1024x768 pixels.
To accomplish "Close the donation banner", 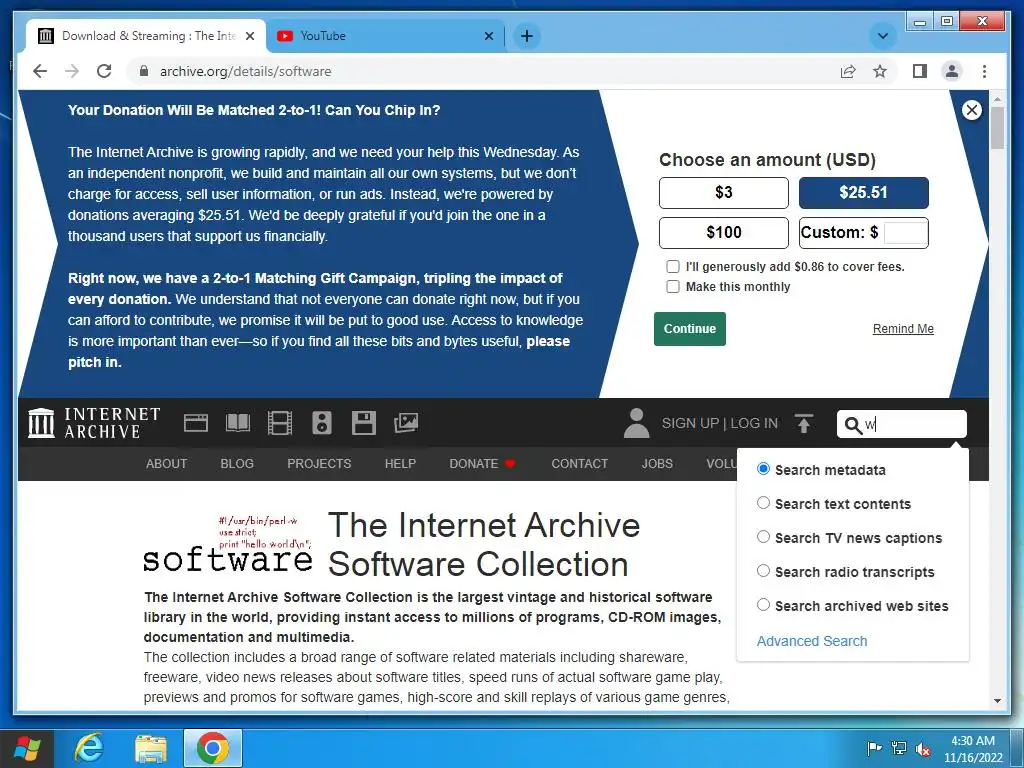I will 972,110.
